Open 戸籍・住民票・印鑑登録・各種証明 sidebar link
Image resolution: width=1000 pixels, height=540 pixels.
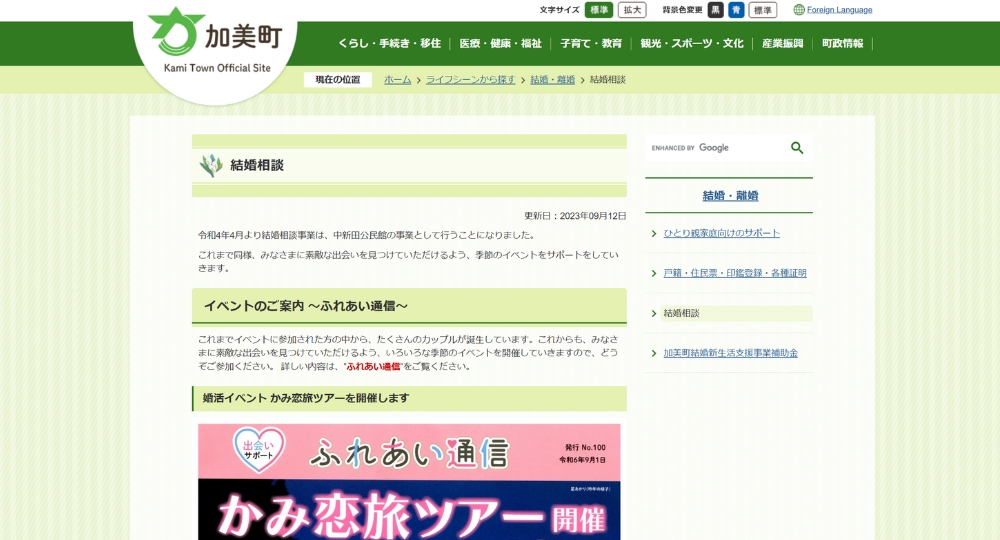tap(735, 273)
